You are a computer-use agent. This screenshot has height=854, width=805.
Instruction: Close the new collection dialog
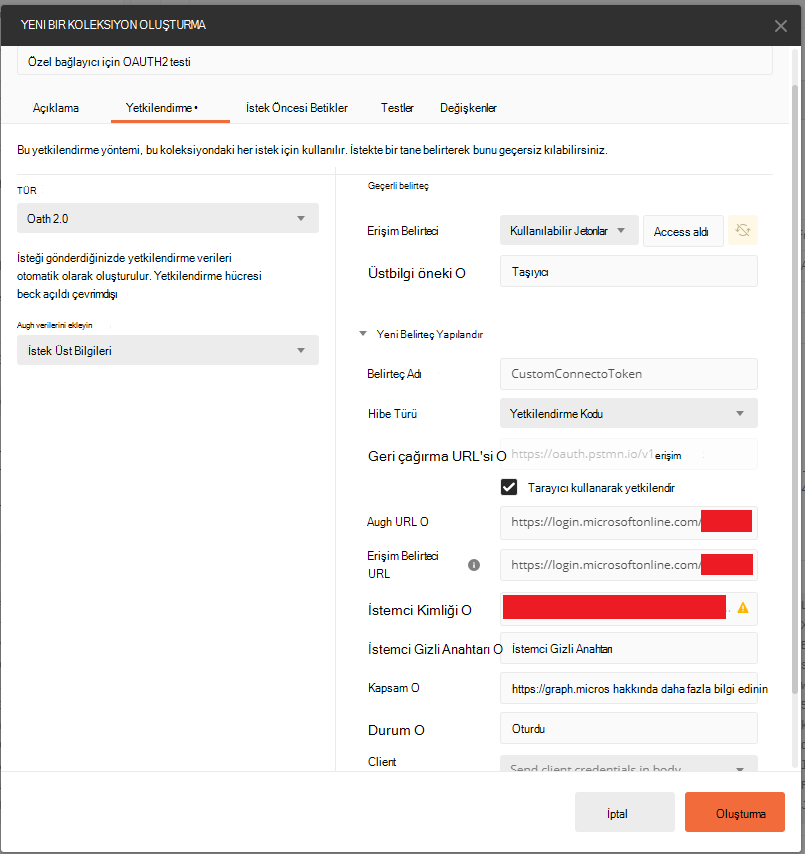coord(780,26)
